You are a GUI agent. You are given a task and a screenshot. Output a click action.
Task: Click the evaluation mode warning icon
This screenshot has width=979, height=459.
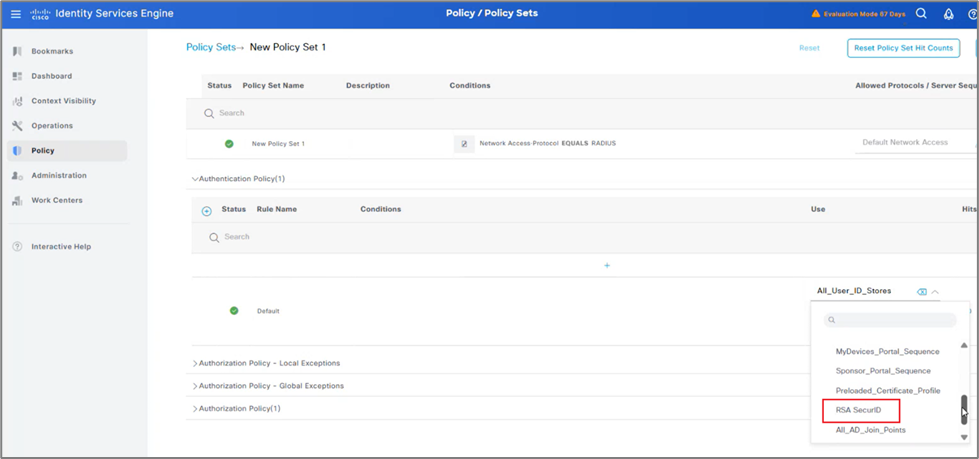[x=815, y=14]
